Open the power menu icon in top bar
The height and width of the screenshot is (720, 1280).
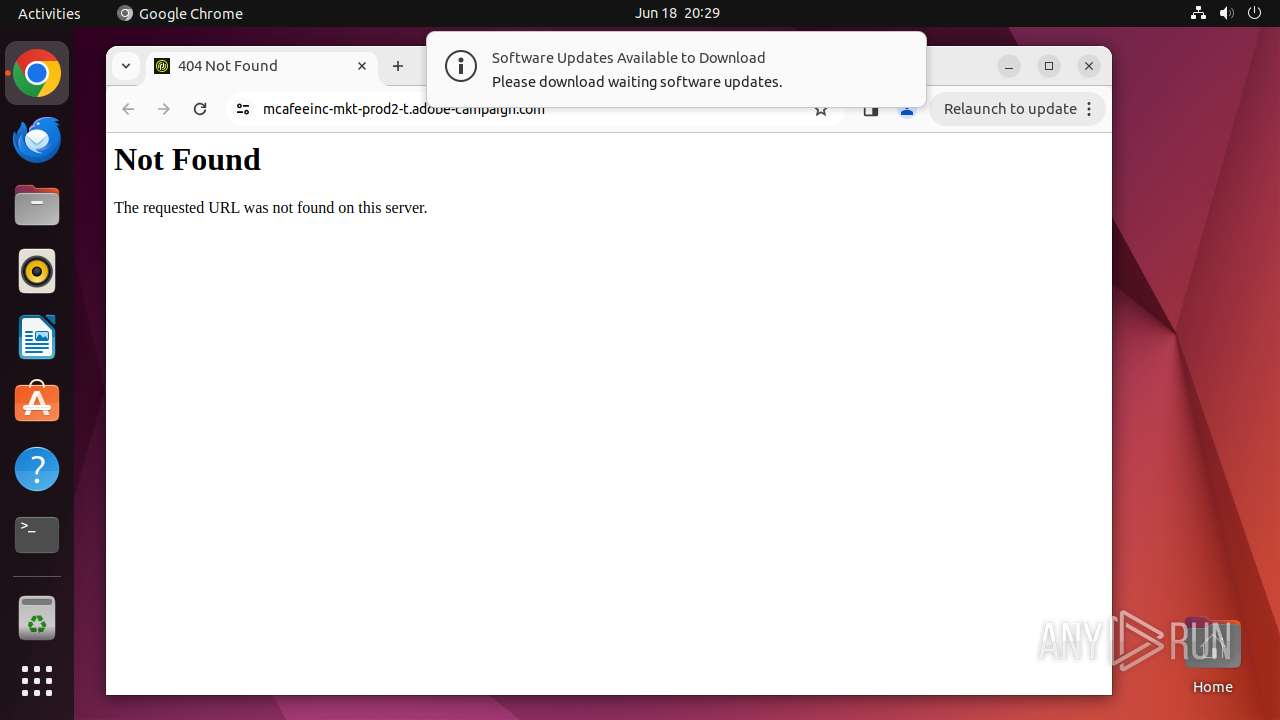click(1254, 13)
